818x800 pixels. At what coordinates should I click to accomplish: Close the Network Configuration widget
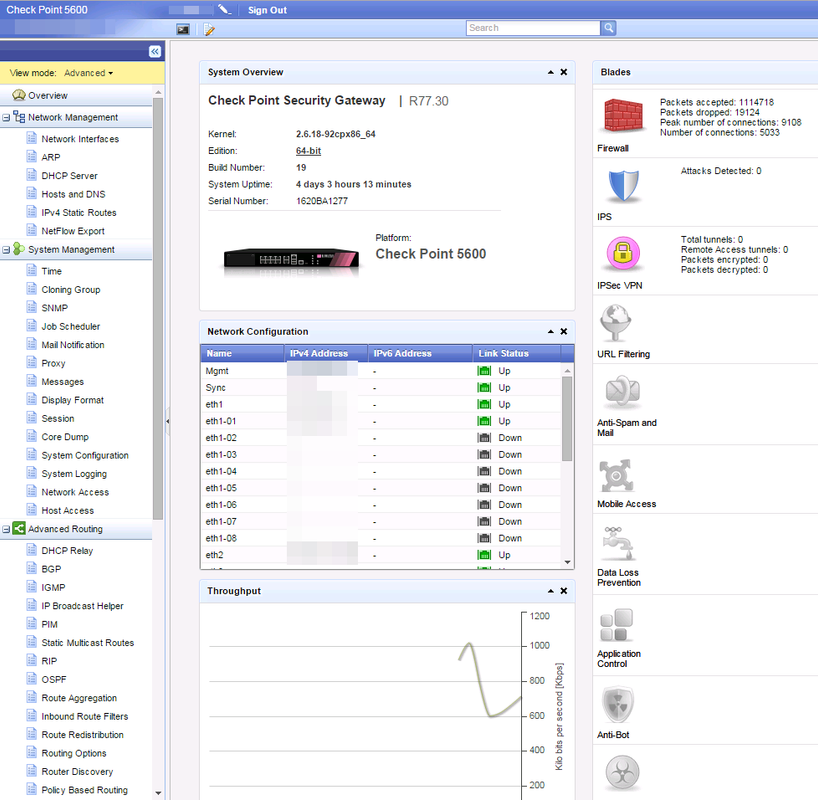click(564, 331)
